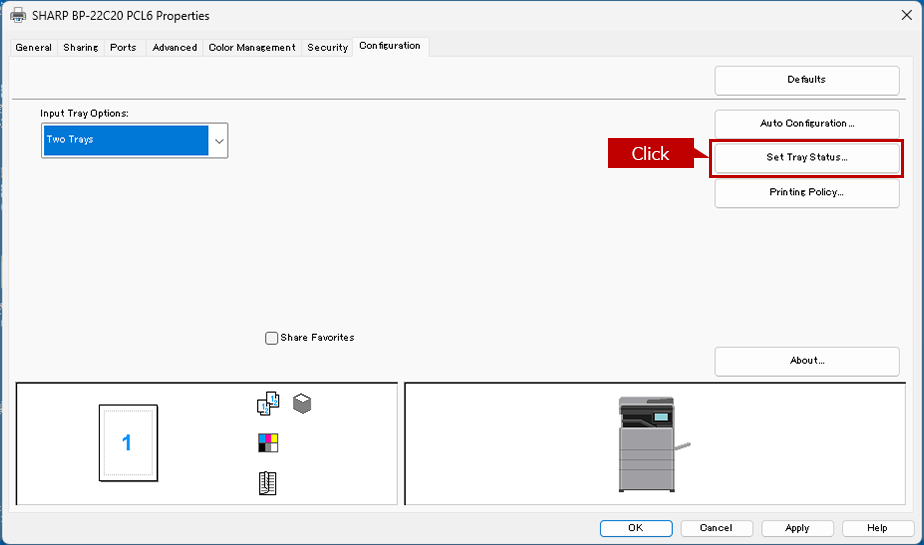Click the color mode CMYK icon
The width and height of the screenshot is (924, 545).
pos(268,442)
